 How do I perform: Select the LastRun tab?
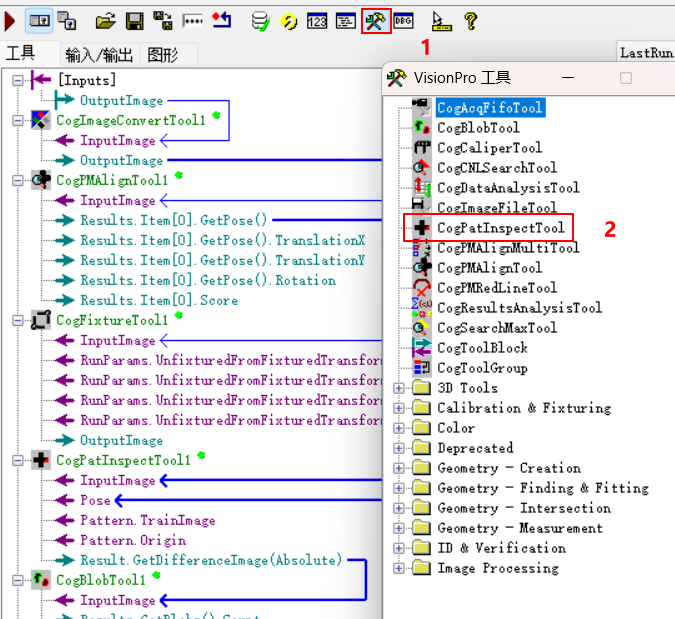click(646, 53)
